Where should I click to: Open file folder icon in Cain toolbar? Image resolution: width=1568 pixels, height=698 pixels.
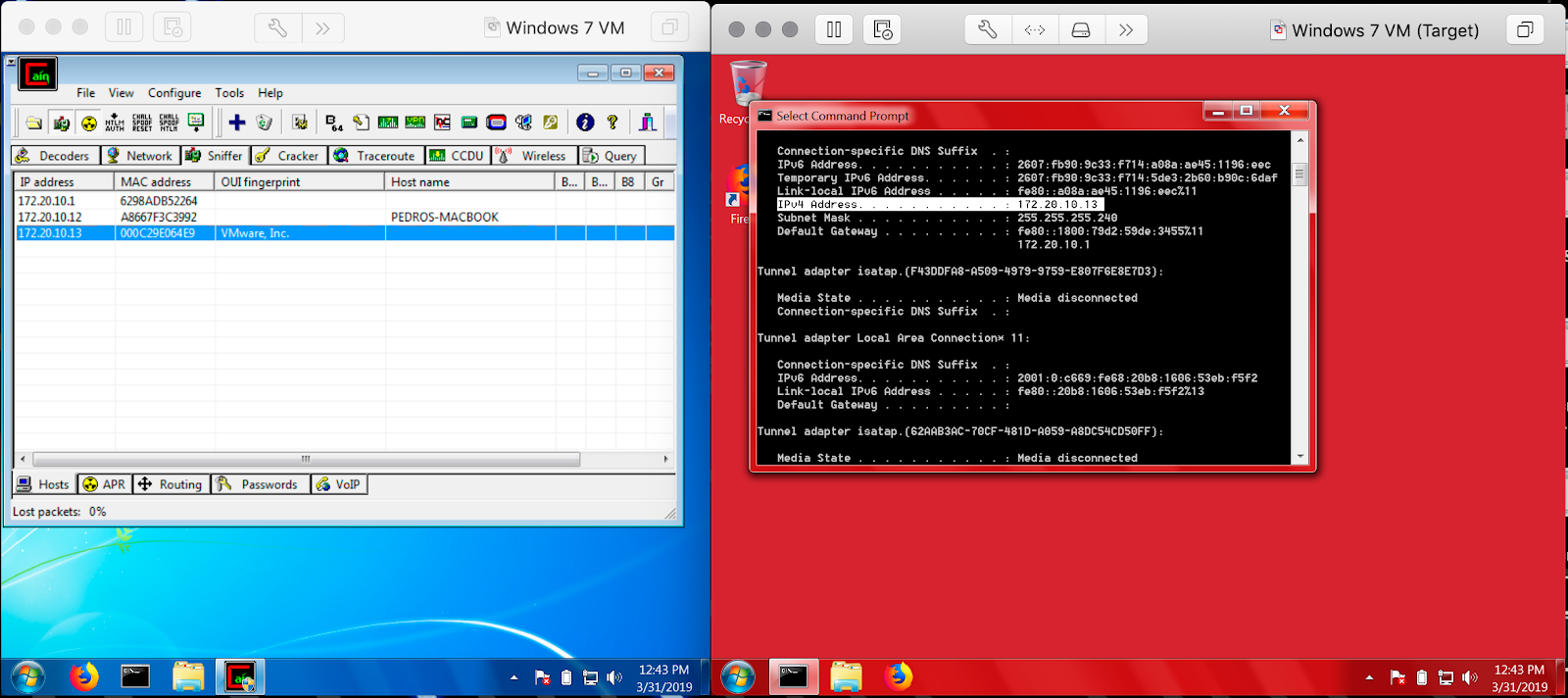click(34, 123)
